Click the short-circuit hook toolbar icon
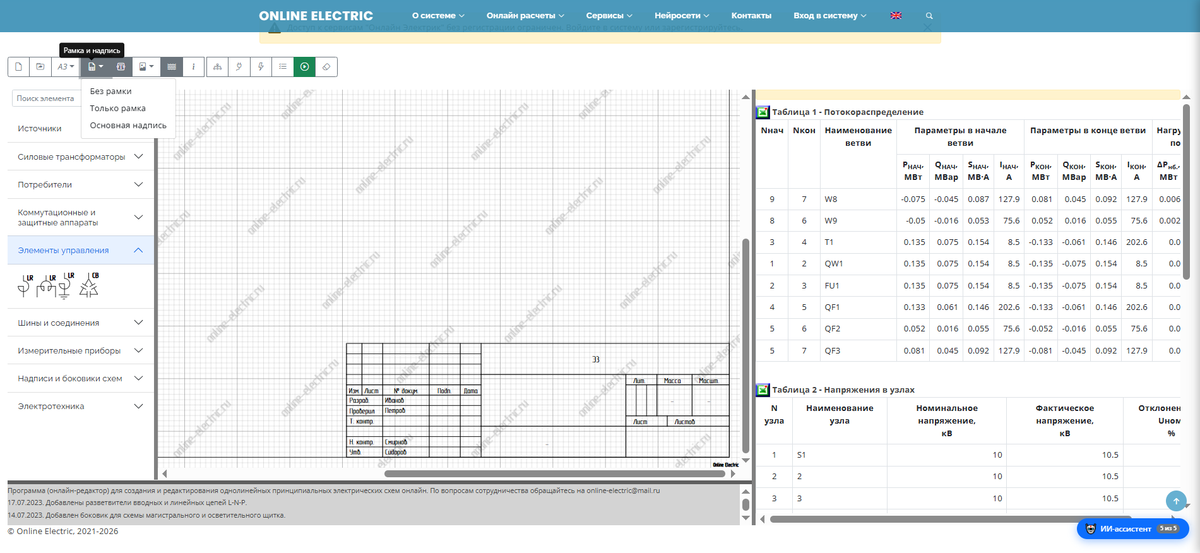 (x=239, y=67)
